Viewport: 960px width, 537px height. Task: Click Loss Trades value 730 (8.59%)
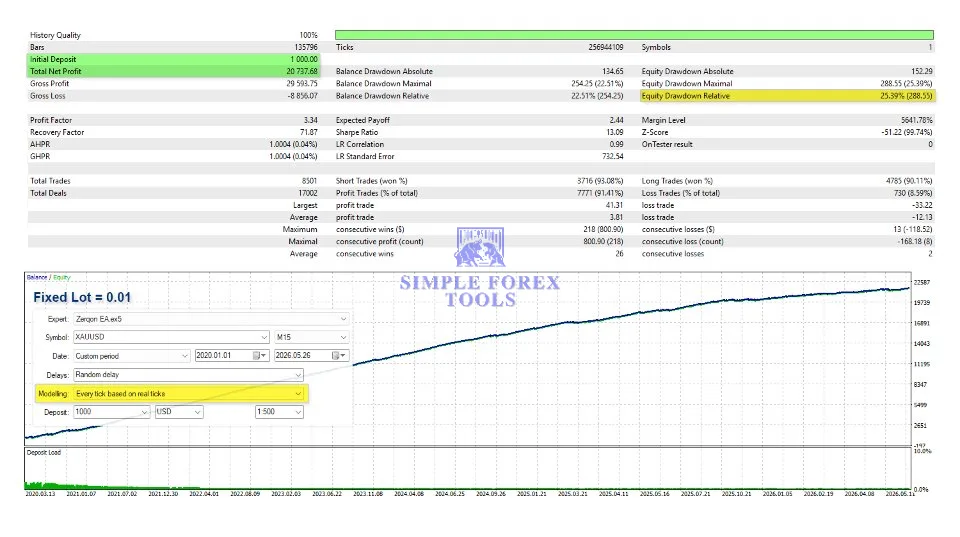pos(913,193)
